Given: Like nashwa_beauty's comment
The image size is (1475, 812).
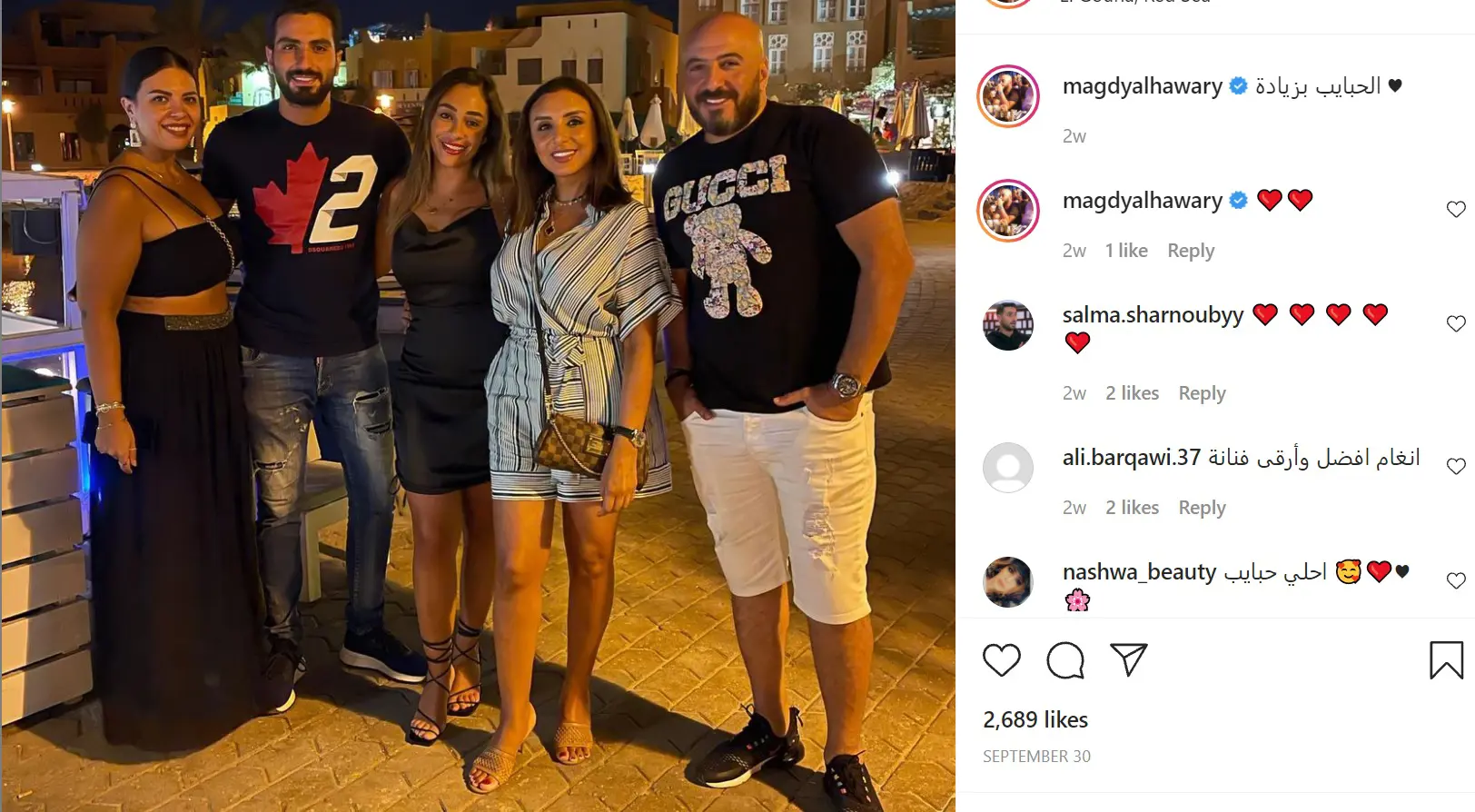Looking at the screenshot, I should coord(1456,581).
